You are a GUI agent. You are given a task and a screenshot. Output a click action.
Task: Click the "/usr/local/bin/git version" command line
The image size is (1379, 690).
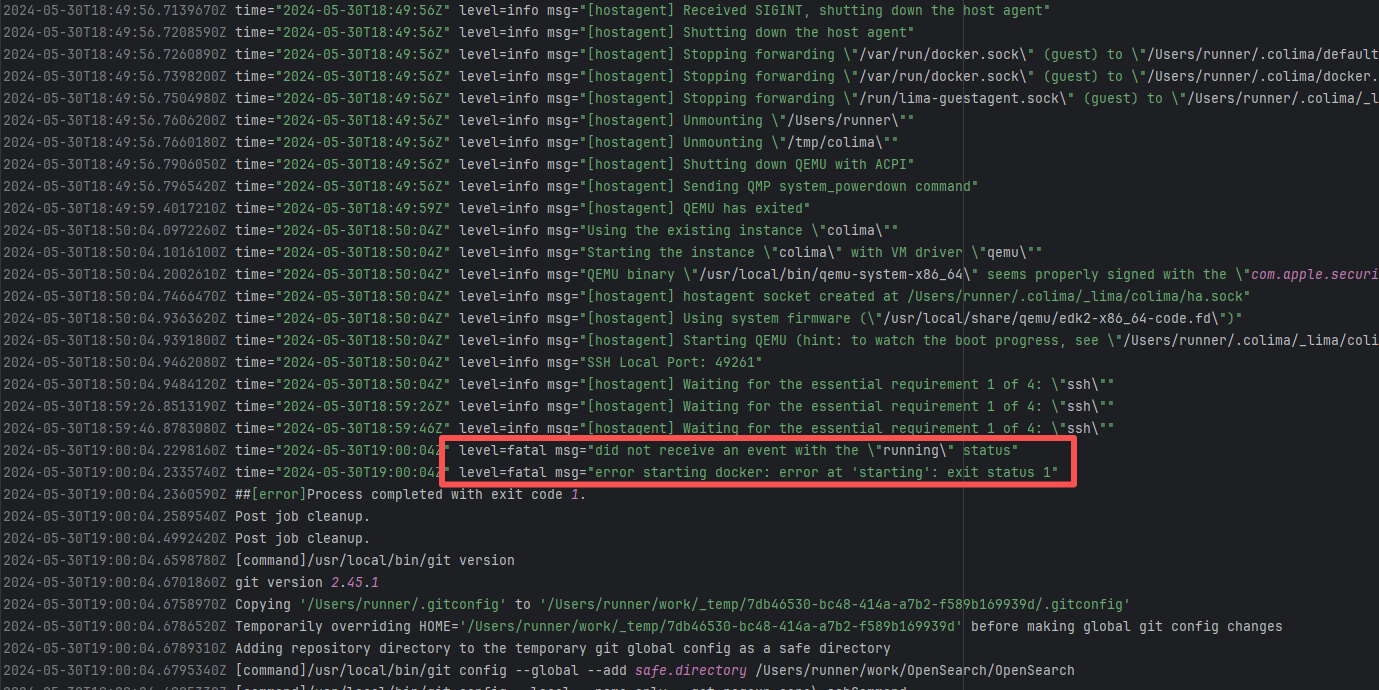(x=375, y=560)
